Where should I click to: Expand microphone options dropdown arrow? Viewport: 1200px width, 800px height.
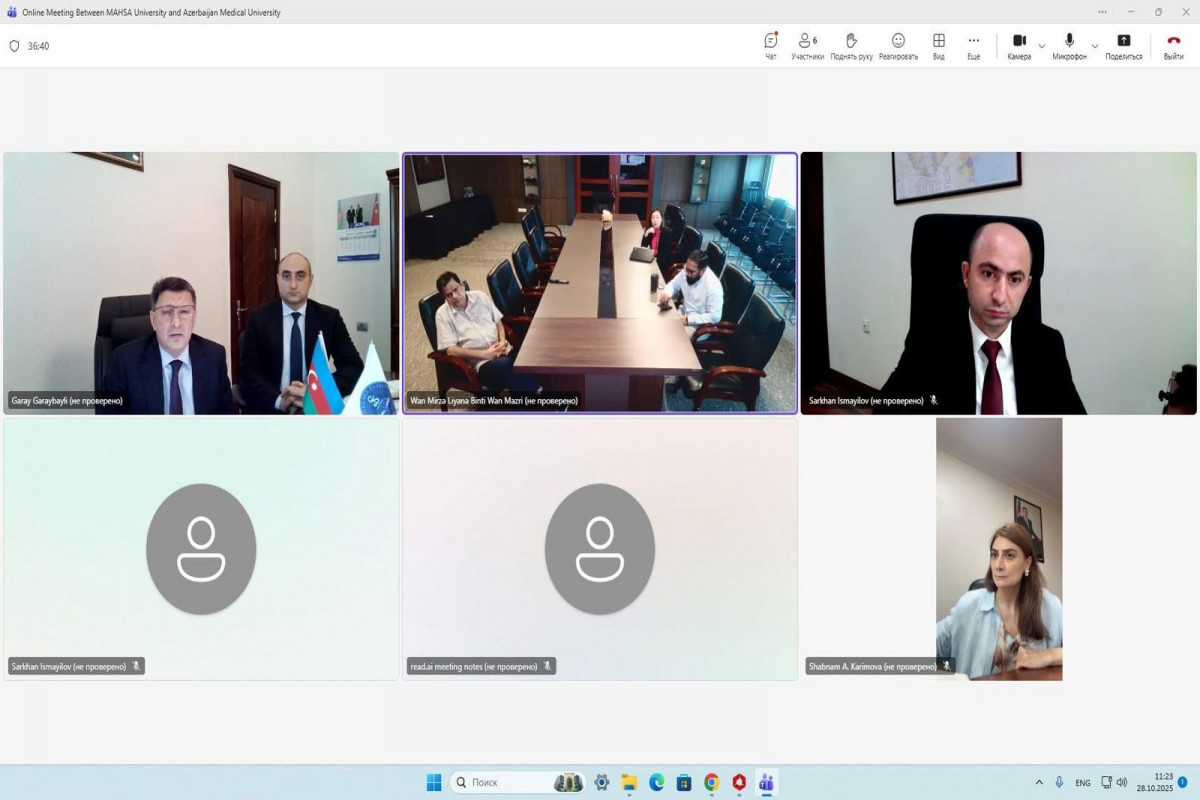click(1094, 46)
